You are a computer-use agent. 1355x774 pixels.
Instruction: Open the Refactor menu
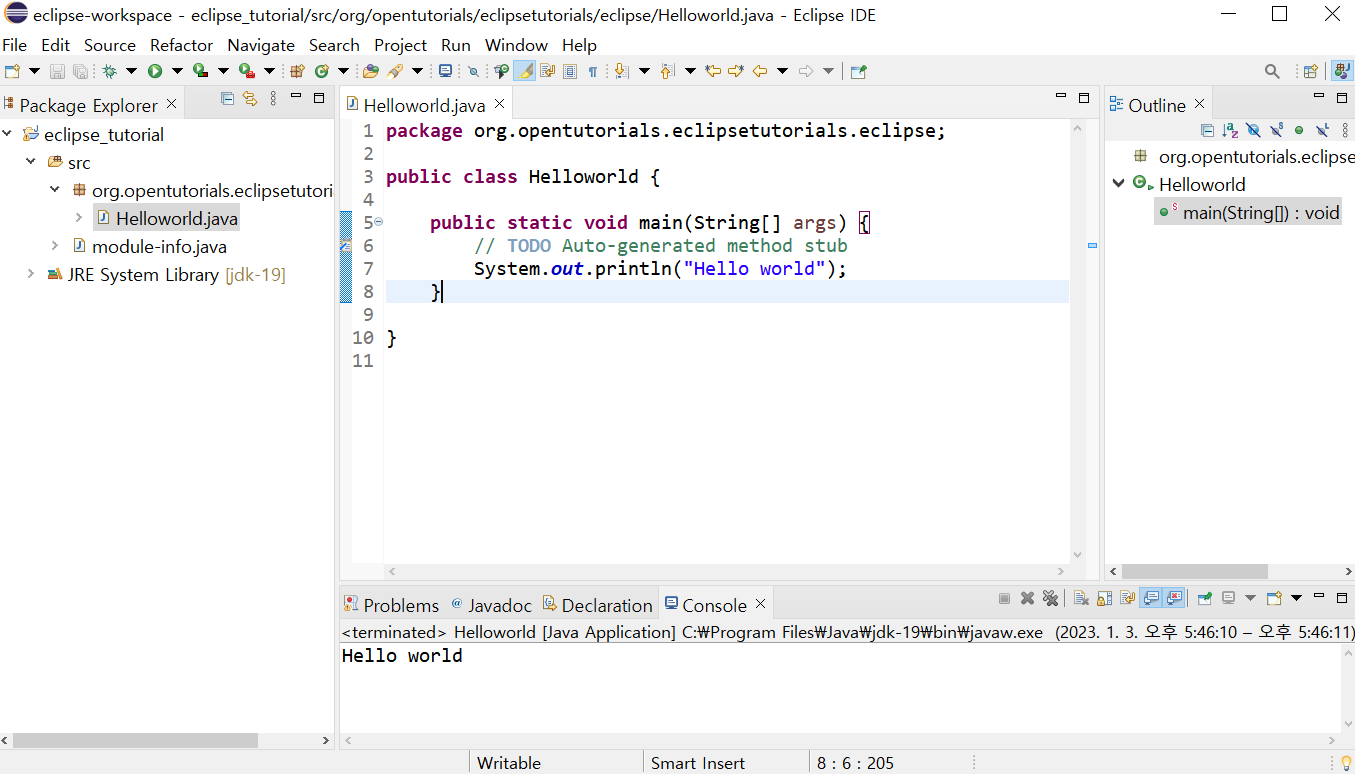181,45
